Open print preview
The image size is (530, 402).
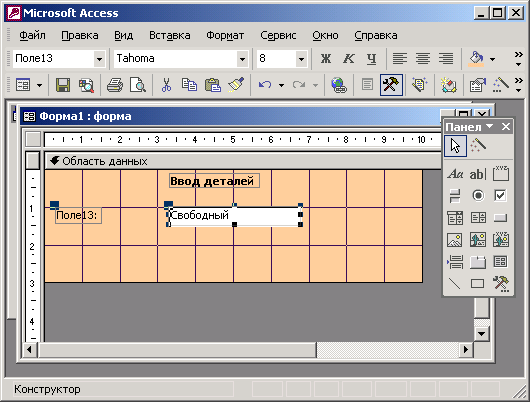point(138,85)
